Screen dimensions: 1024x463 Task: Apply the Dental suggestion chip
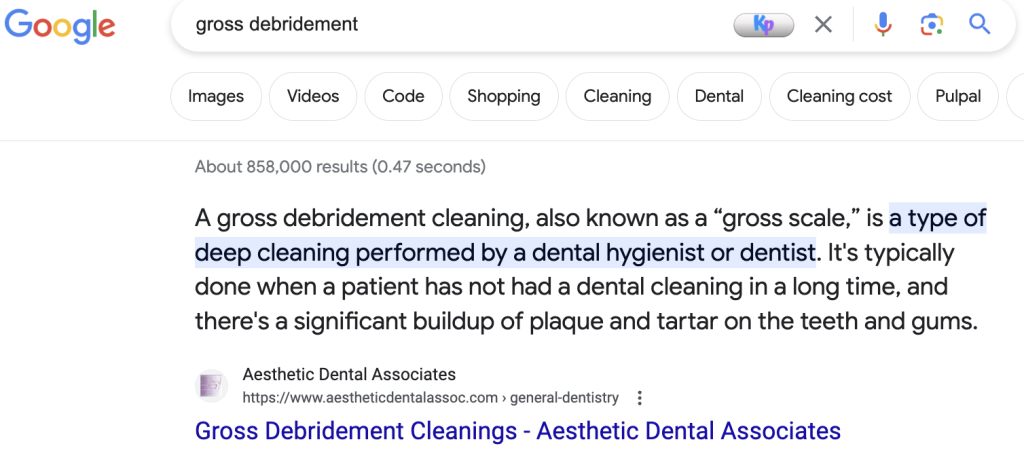coord(719,97)
